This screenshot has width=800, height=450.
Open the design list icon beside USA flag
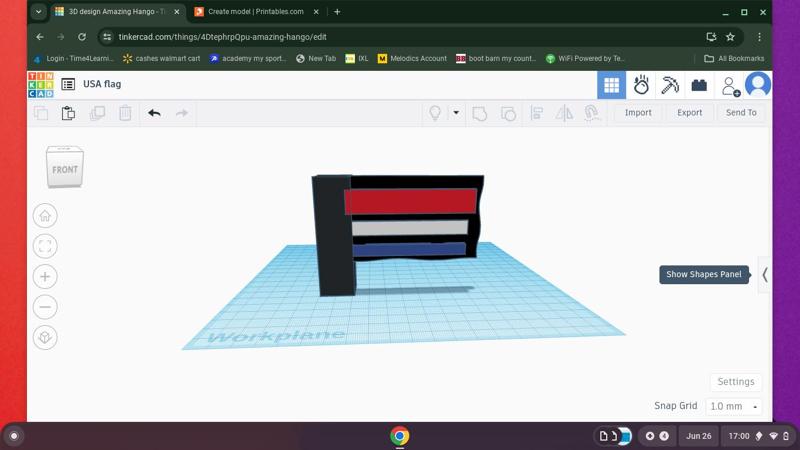tap(68, 84)
